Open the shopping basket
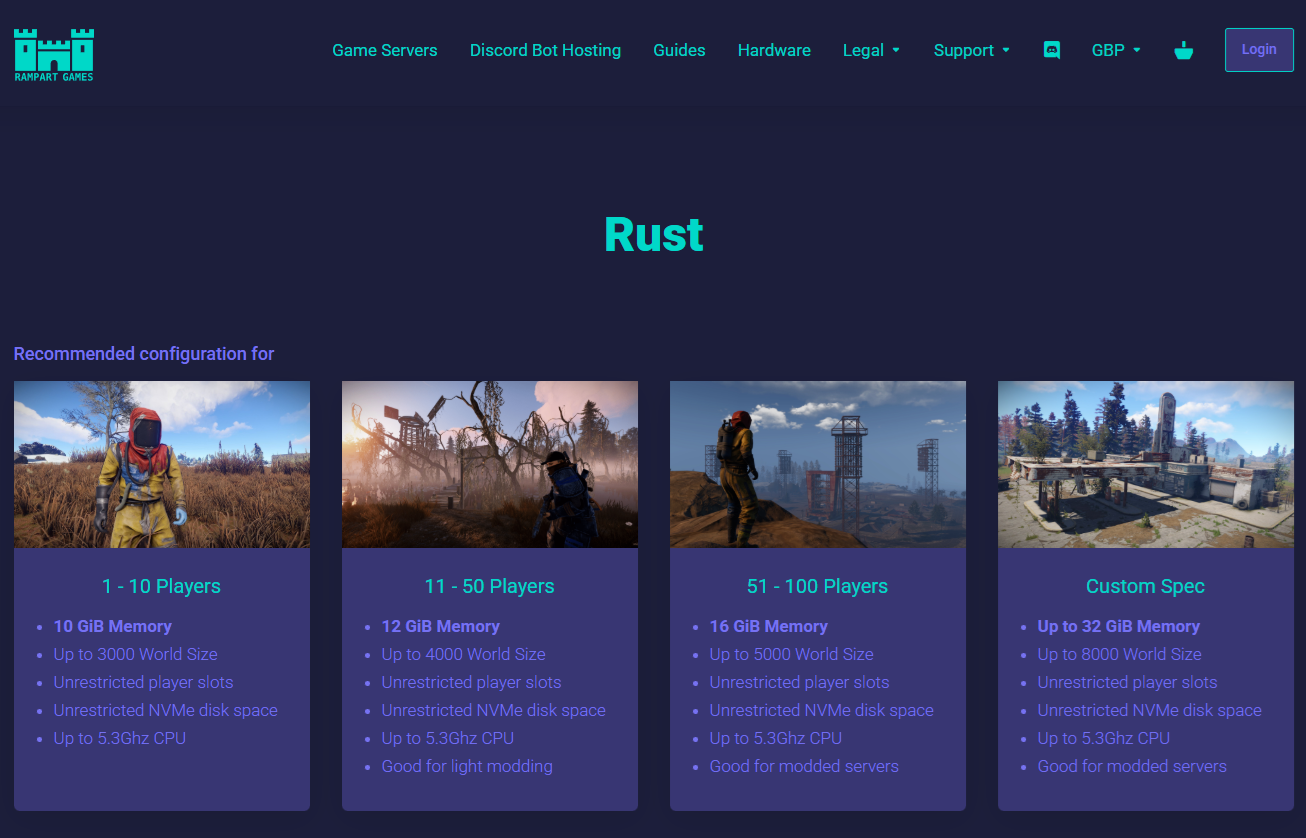The height and width of the screenshot is (838, 1306). pos(1184,49)
